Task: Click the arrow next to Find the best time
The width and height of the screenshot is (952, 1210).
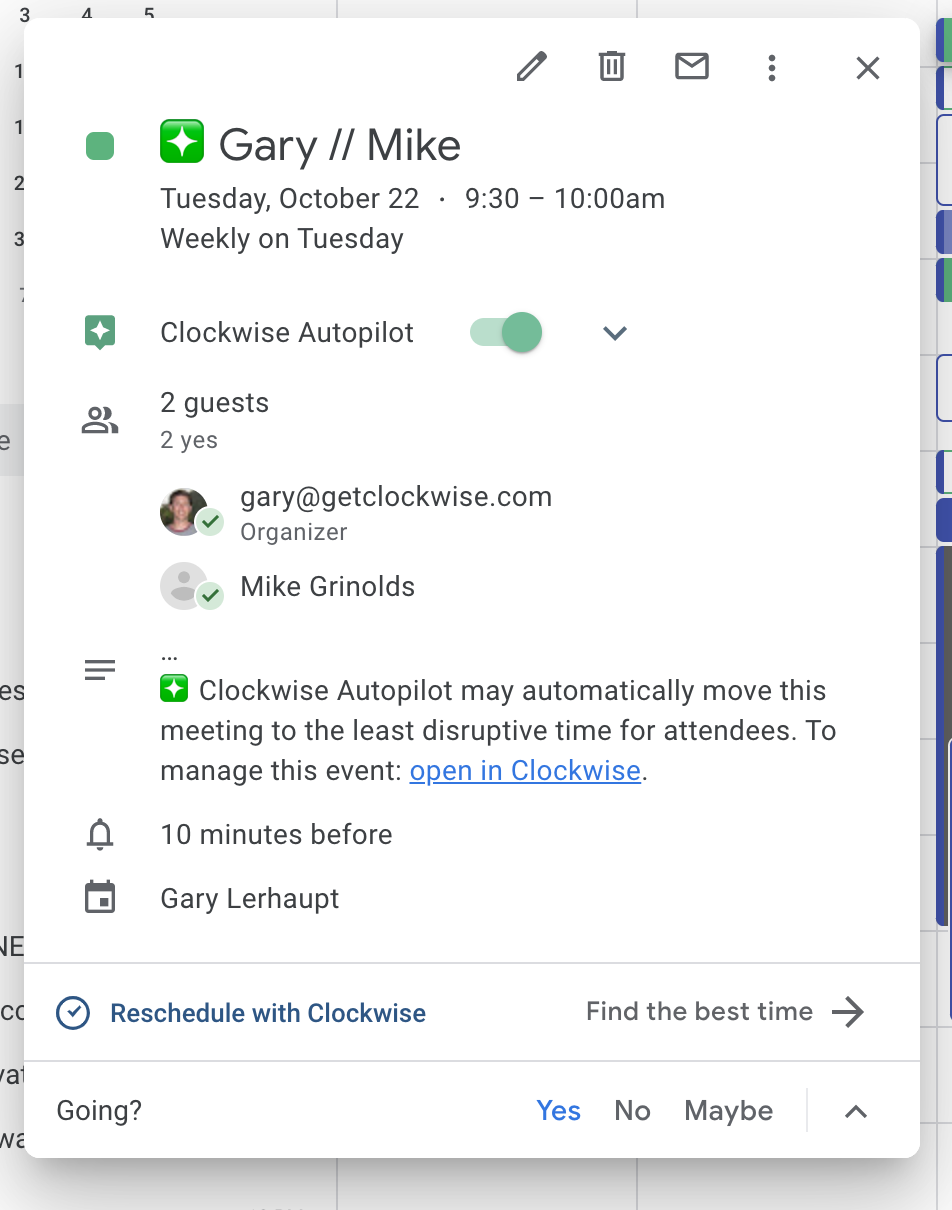Action: [x=848, y=1012]
